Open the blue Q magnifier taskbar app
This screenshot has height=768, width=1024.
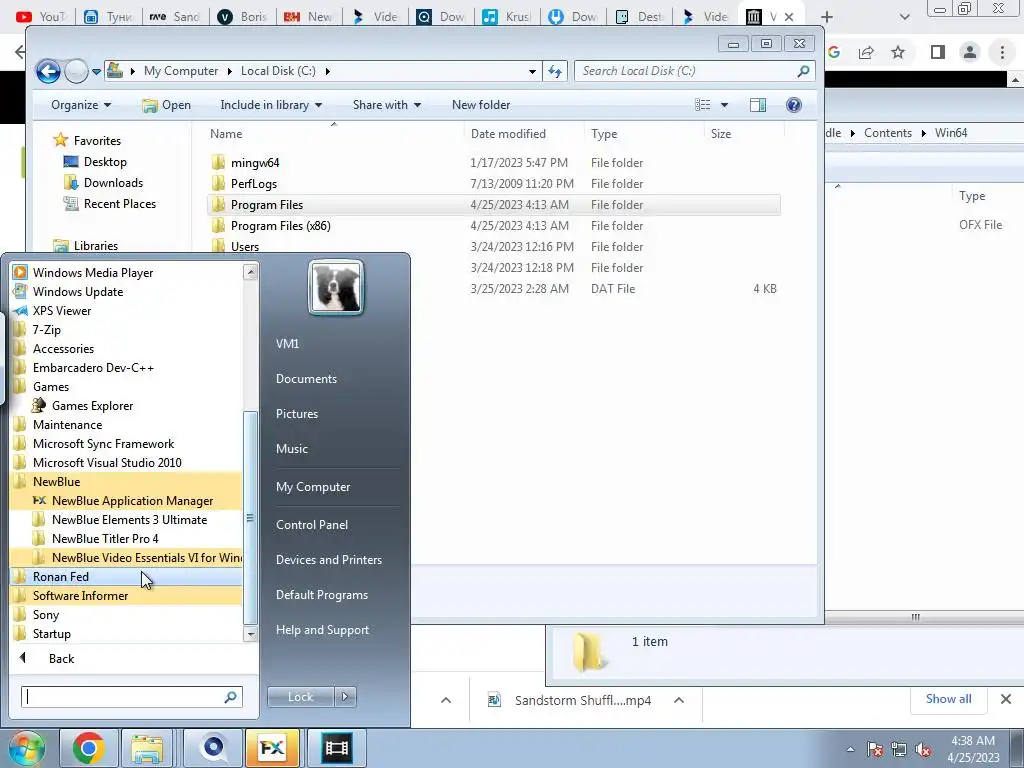[x=212, y=748]
